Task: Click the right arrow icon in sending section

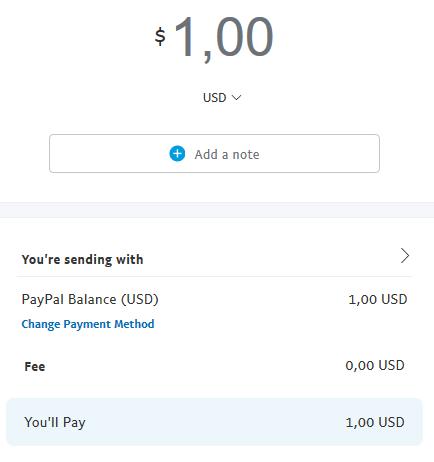Action: point(405,256)
